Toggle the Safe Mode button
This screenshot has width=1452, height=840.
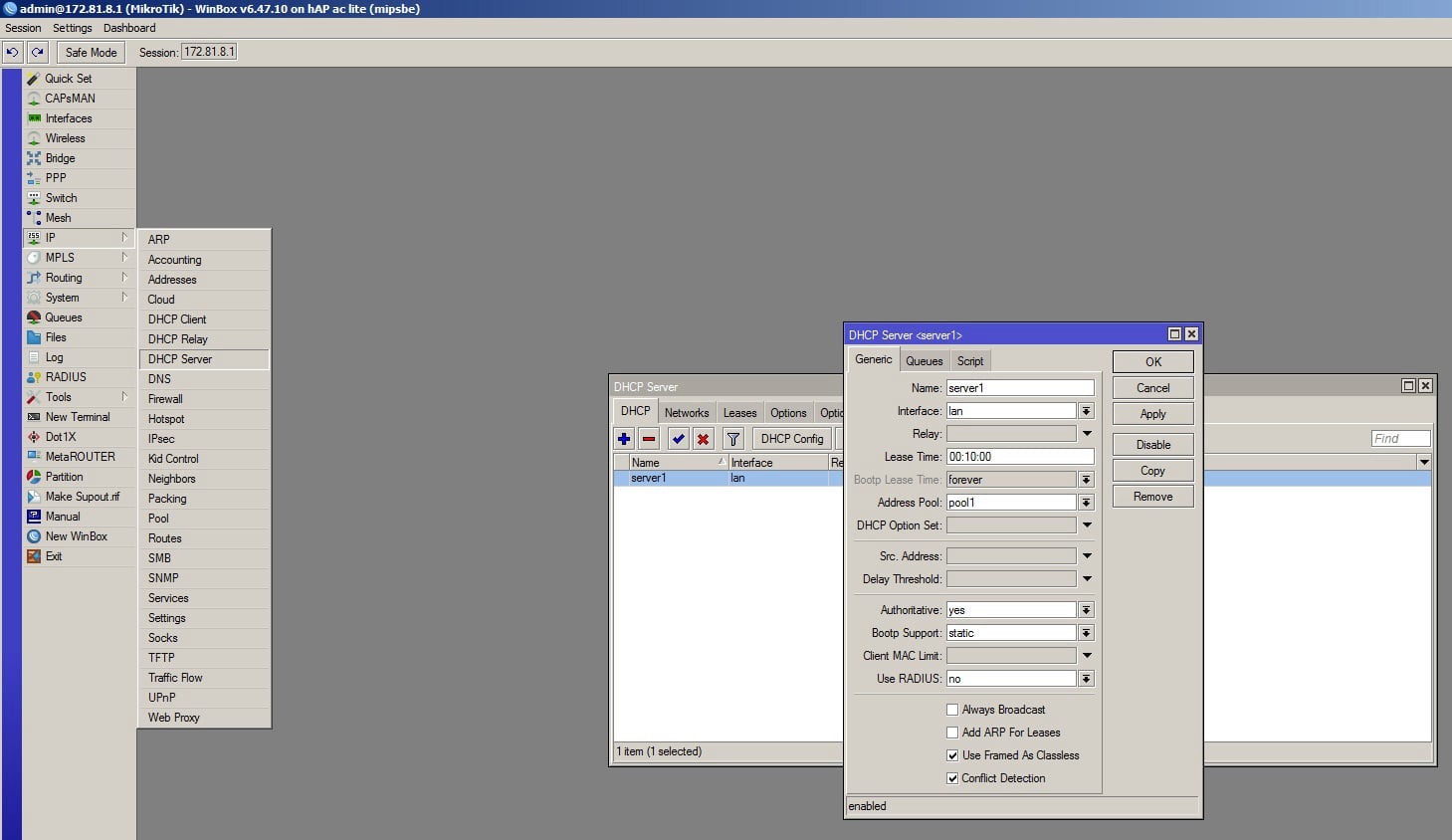[x=91, y=52]
